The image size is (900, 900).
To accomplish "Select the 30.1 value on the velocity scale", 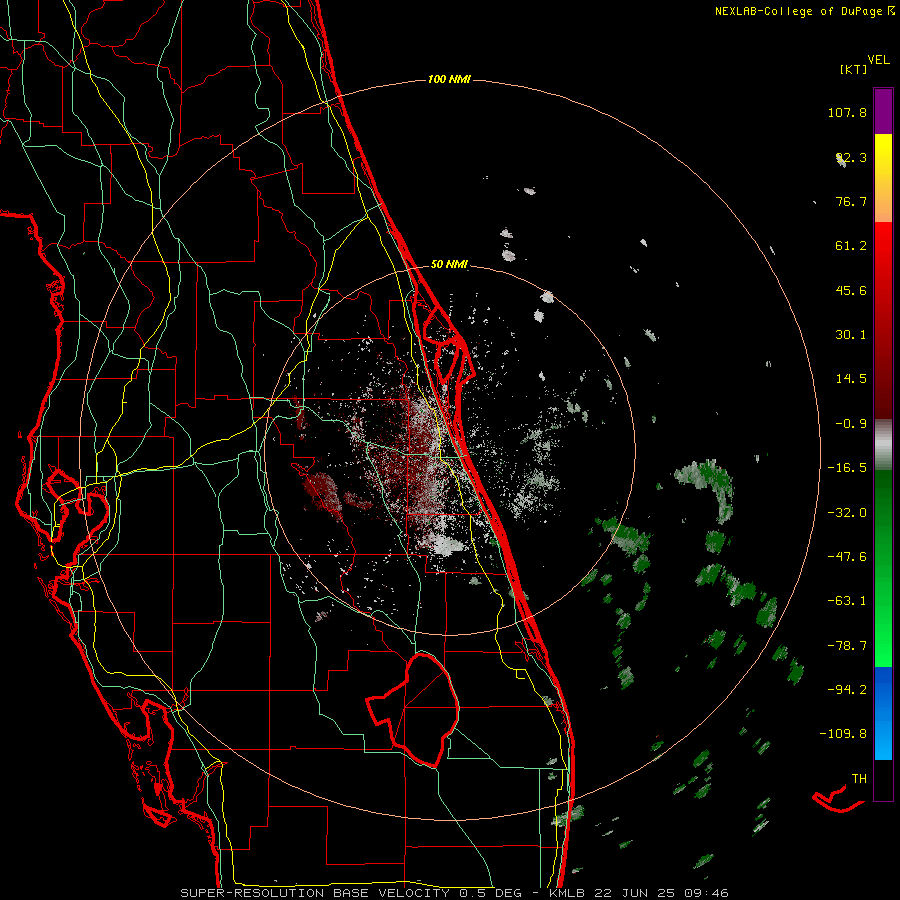I will tap(851, 335).
